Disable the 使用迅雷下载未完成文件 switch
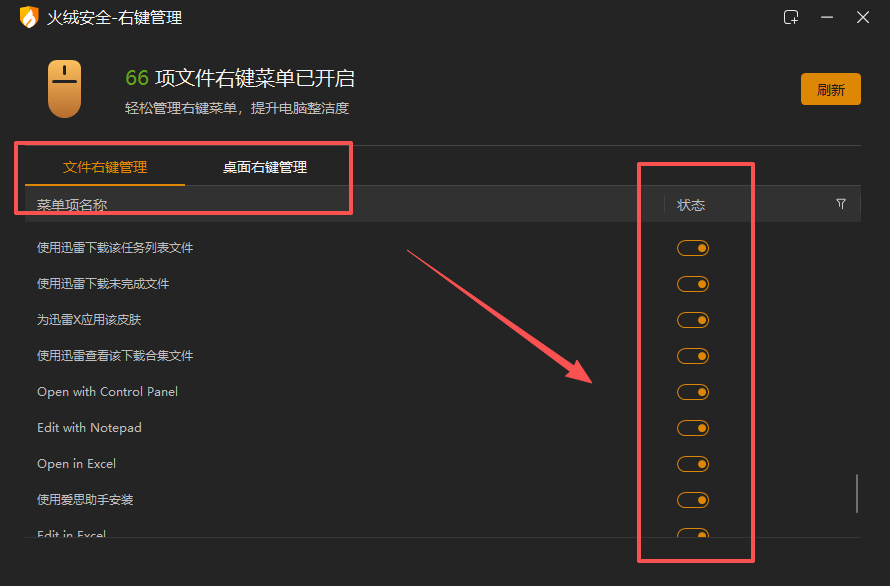Image resolution: width=890 pixels, height=586 pixels. [x=692, y=284]
